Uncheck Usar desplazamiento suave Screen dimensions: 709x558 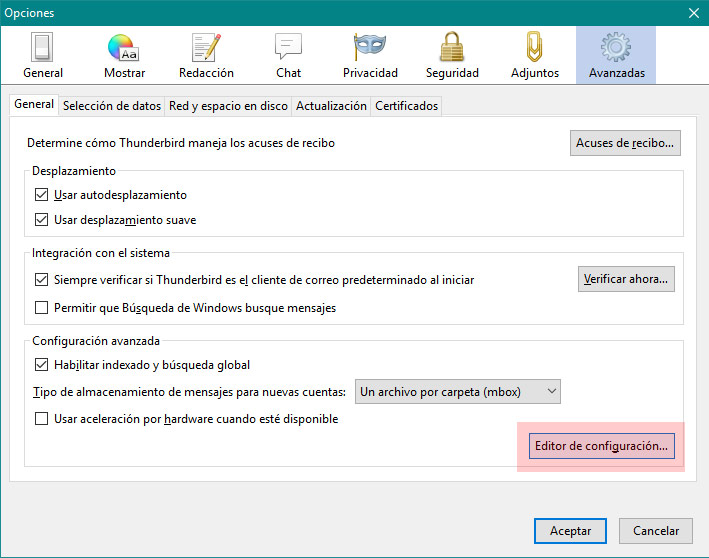tap(42, 220)
